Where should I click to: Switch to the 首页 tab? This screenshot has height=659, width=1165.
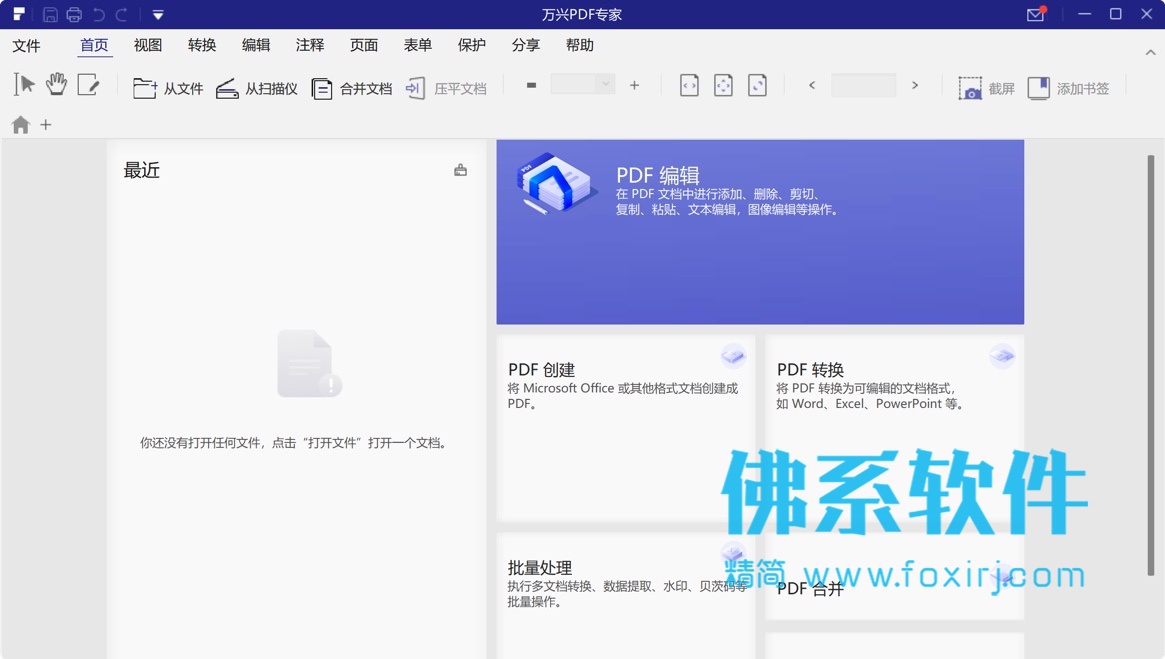pos(94,45)
